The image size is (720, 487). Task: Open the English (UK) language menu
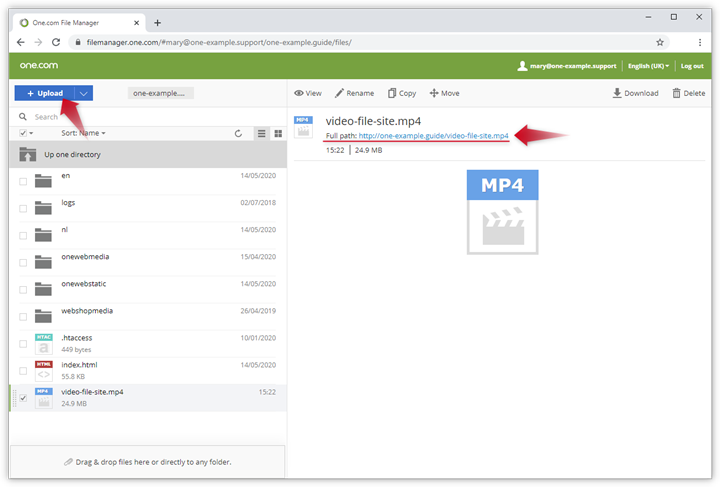pyautogui.click(x=647, y=66)
